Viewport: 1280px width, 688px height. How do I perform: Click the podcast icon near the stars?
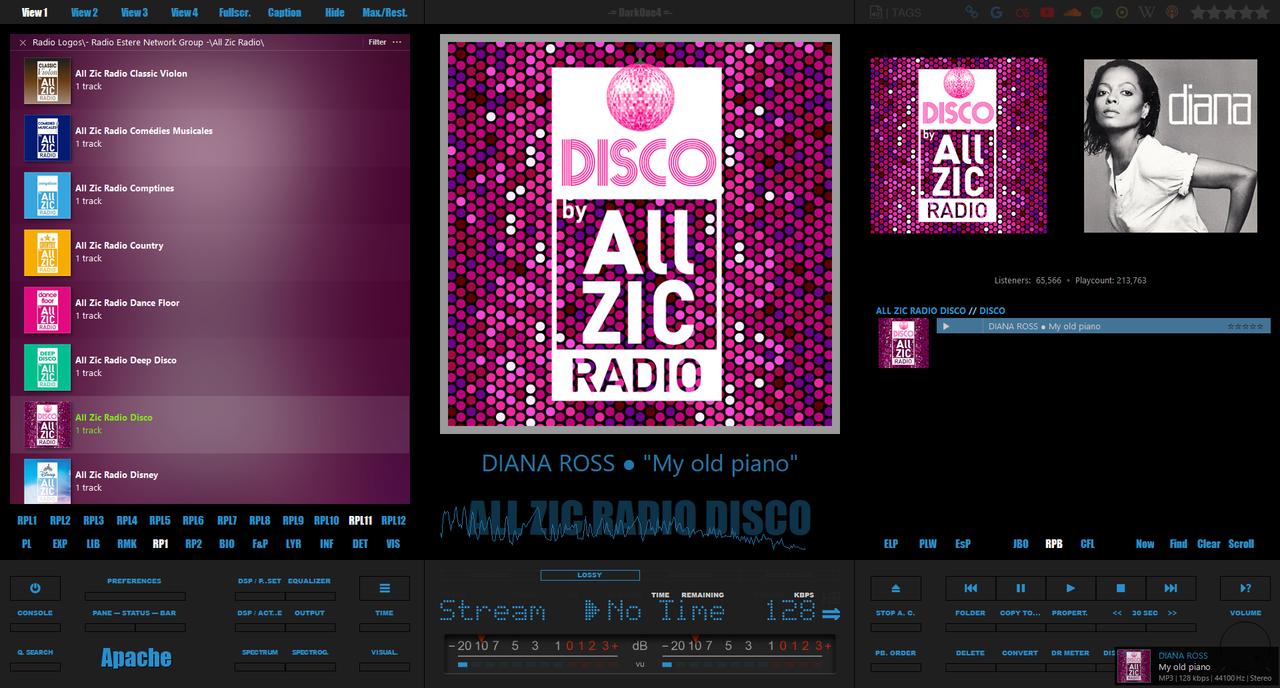(1172, 12)
